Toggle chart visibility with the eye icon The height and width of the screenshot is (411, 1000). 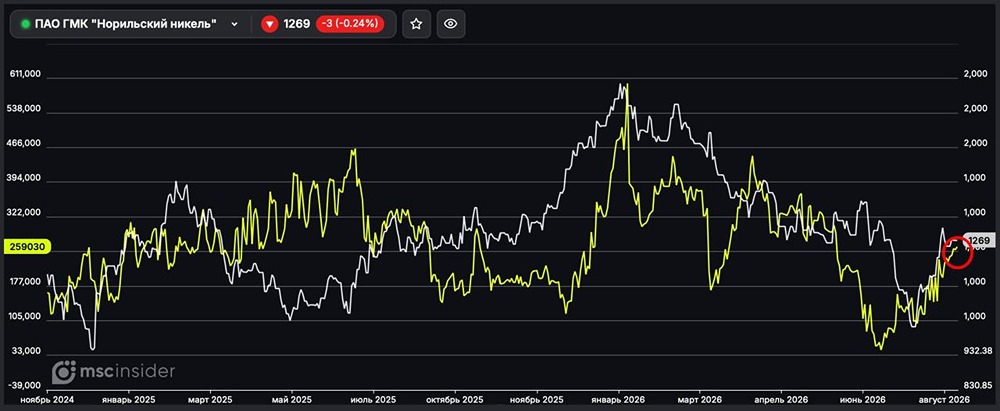(451, 24)
